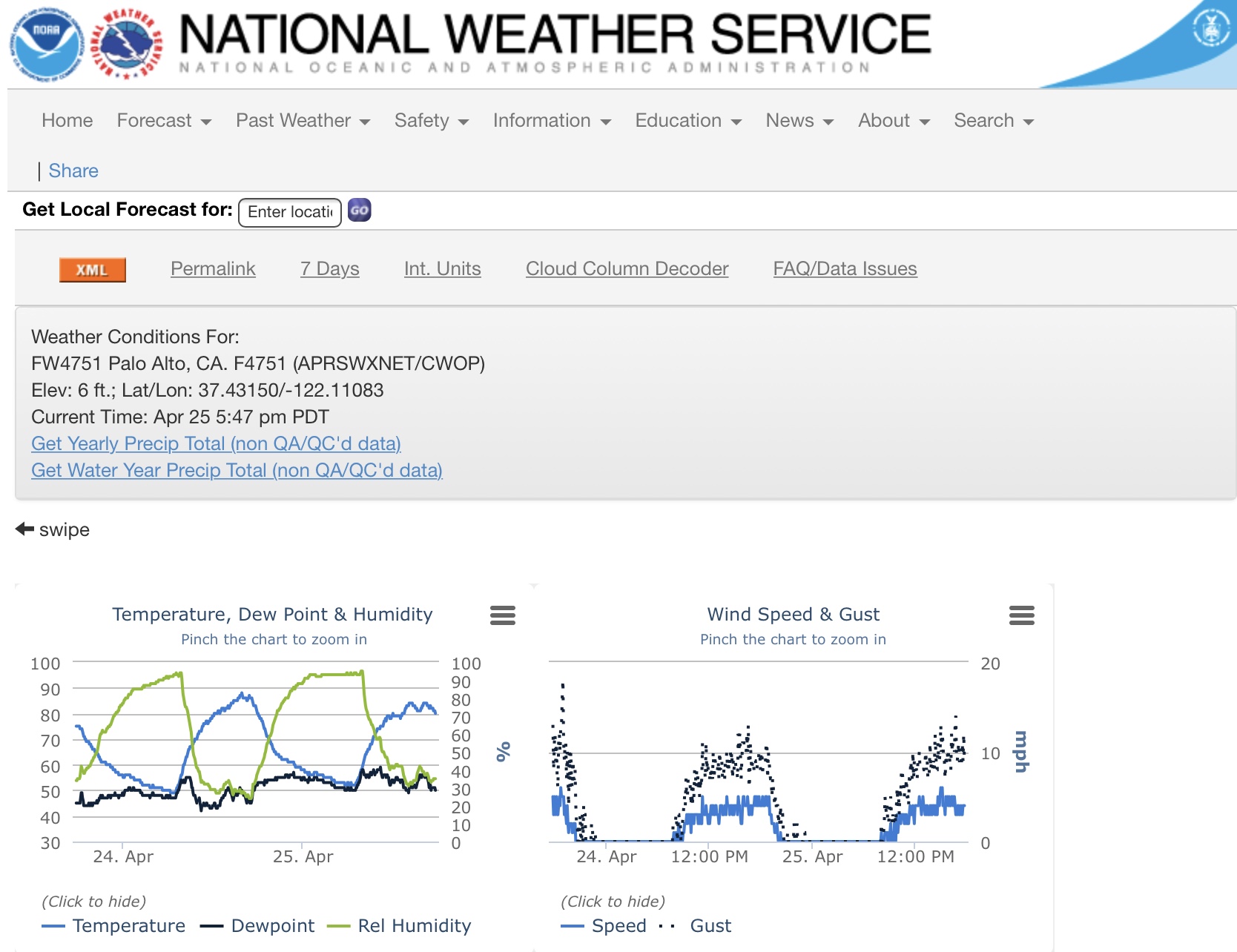
Task: Open Get Water Year Precip Total link
Action: pyautogui.click(x=237, y=470)
